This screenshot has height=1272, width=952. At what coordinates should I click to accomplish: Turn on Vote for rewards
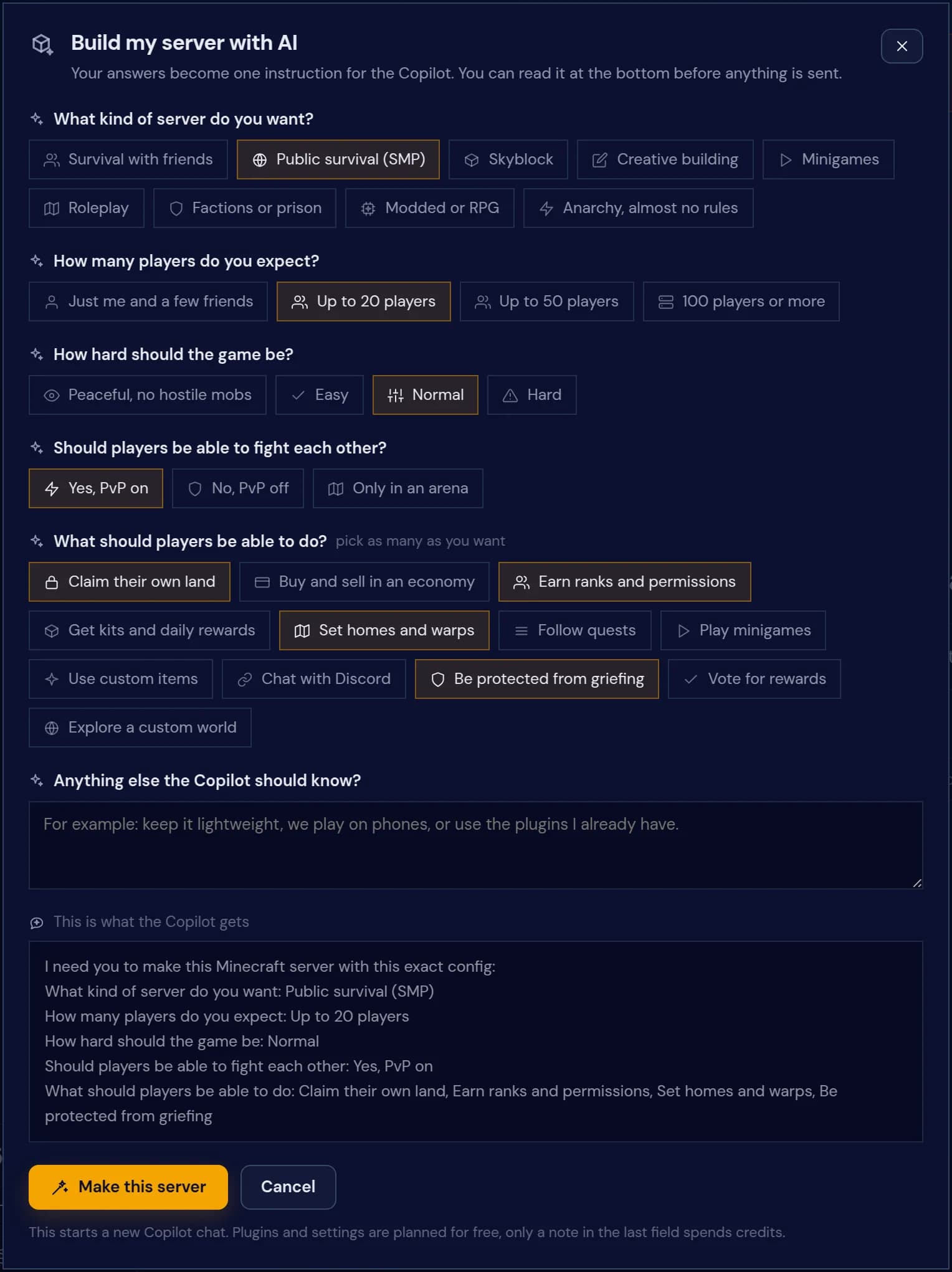click(x=754, y=679)
